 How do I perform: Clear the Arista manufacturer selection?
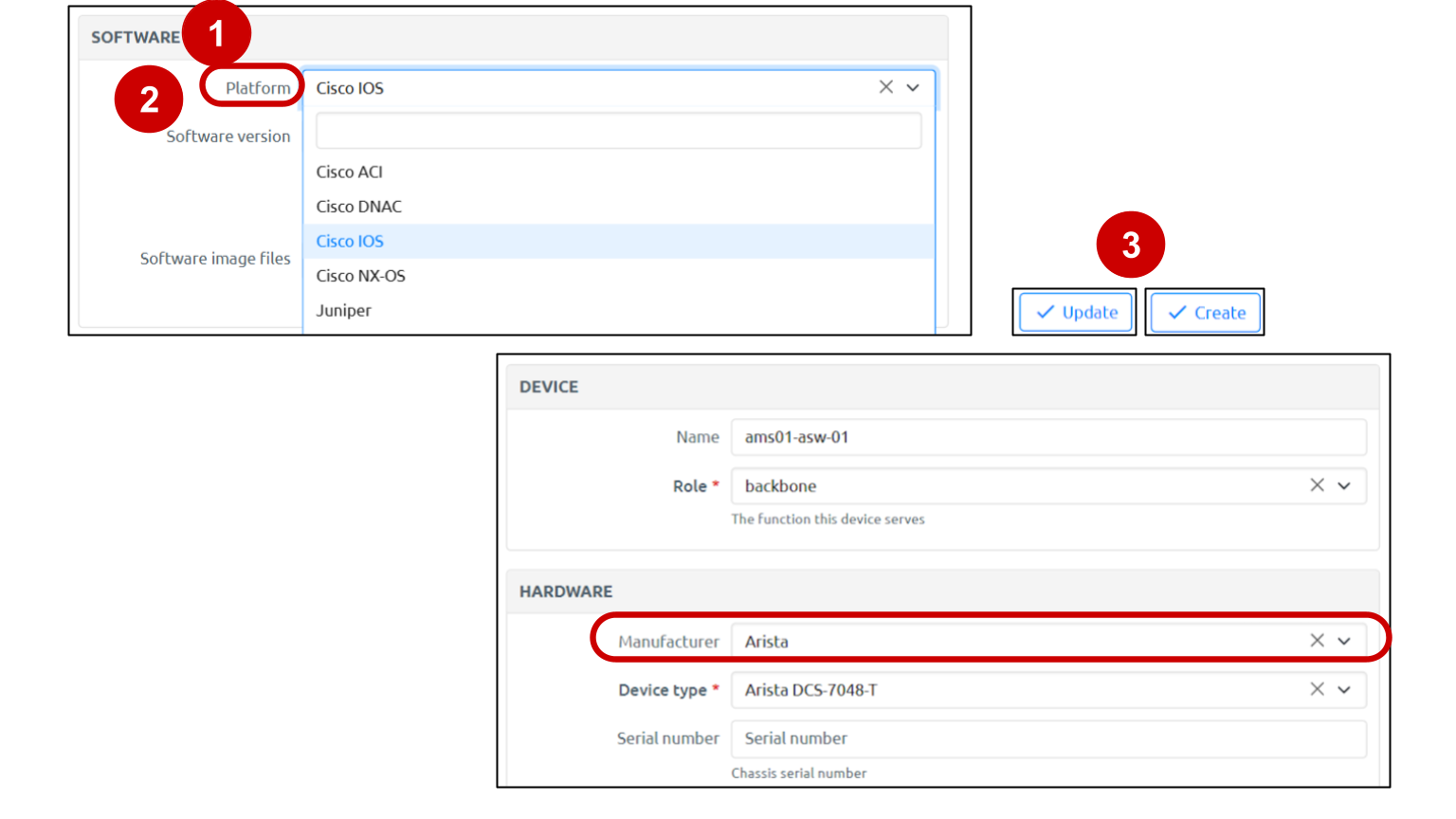point(1317,641)
